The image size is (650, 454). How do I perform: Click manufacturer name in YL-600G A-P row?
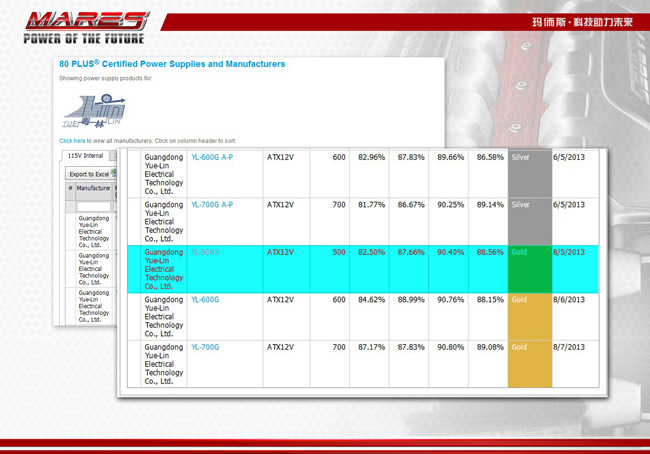[164, 174]
